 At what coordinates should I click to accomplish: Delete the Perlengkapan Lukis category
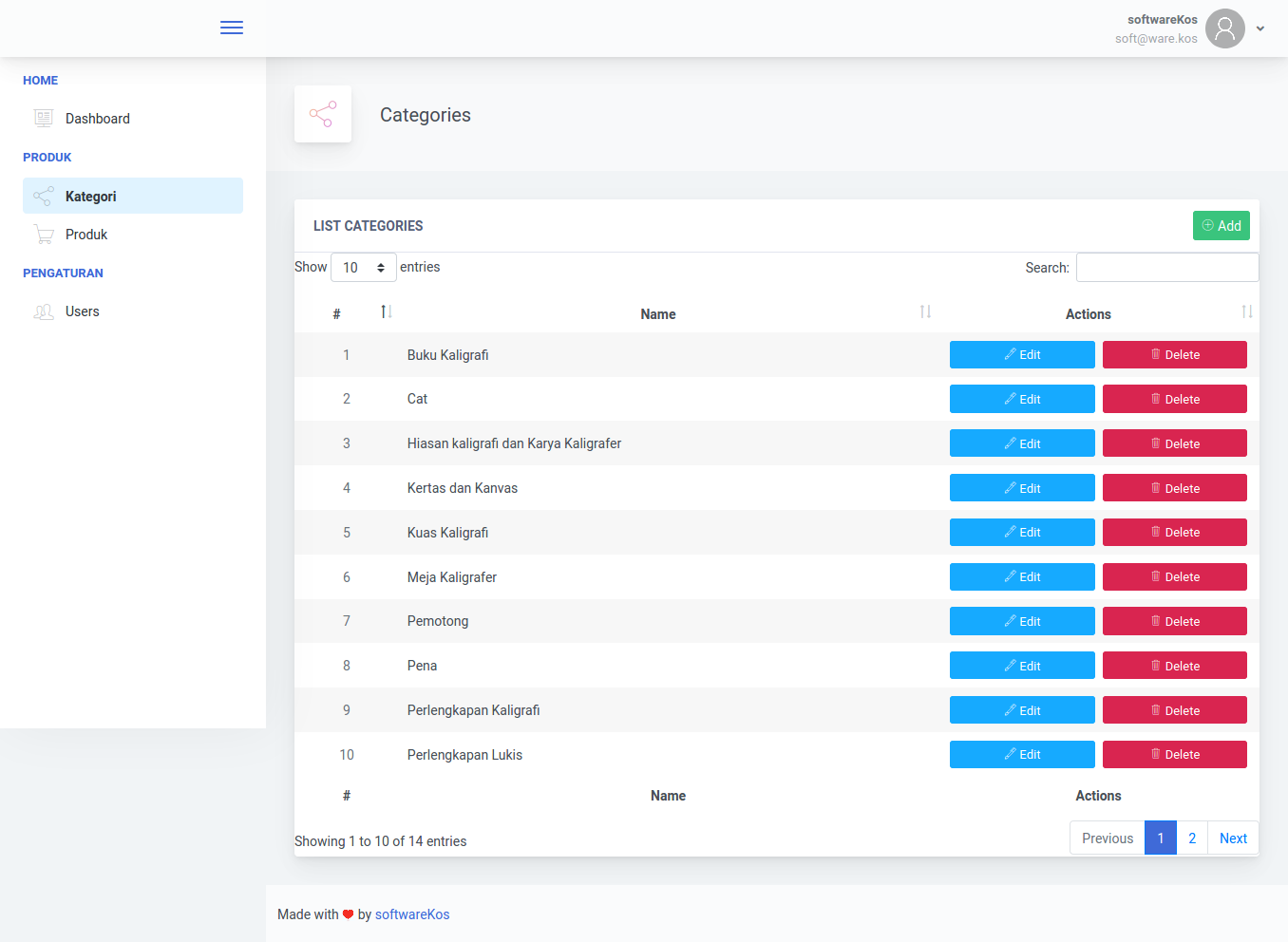pos(1175,755)
